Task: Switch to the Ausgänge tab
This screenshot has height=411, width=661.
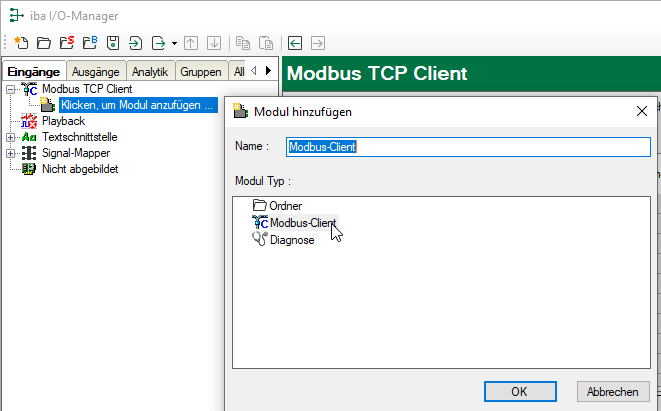Action: [96, 72]
